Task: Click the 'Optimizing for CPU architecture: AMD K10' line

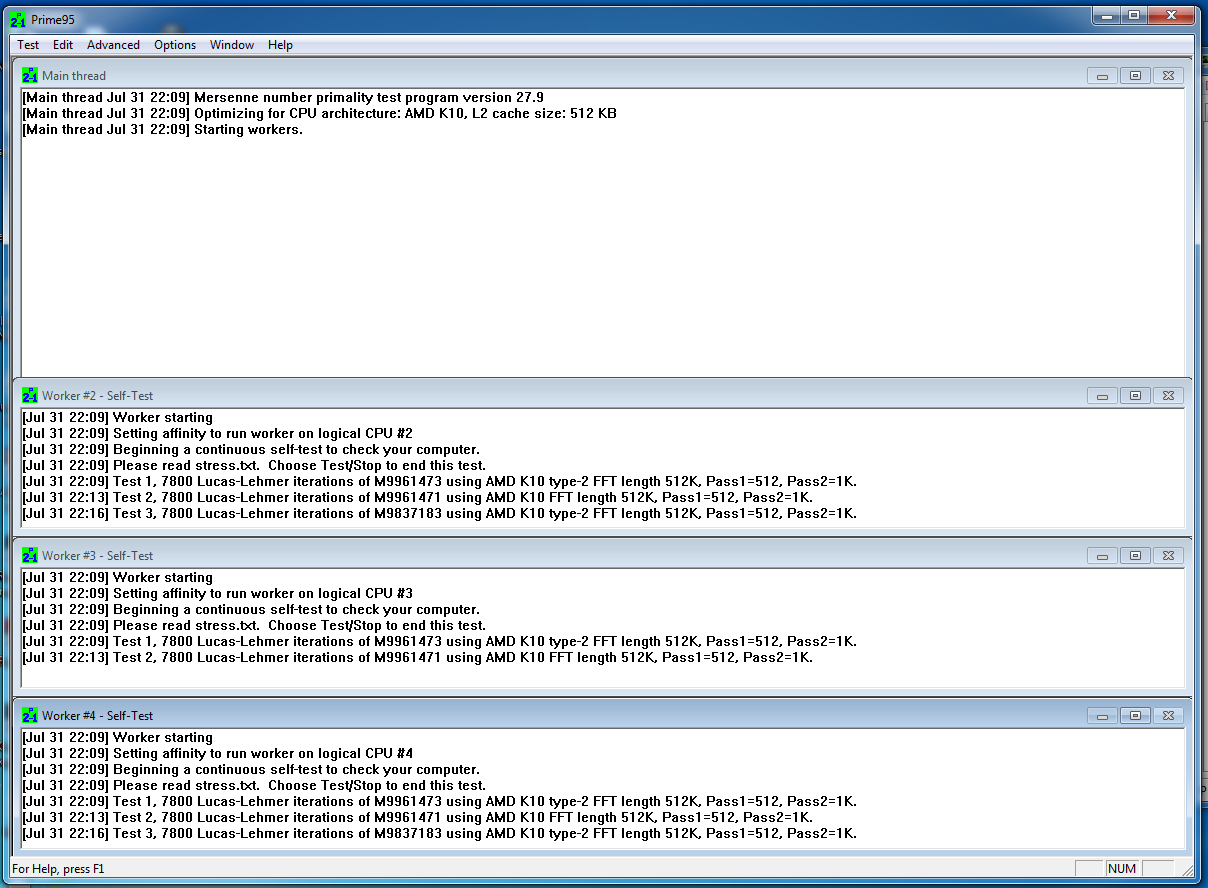Action: coord(320,114)
